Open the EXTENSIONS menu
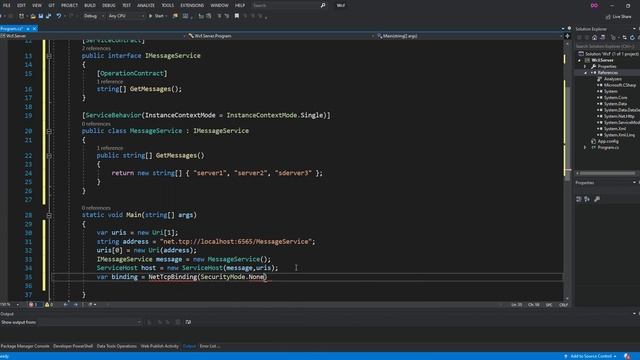Screen dimensions: 640x360 (x=192, y=5)
